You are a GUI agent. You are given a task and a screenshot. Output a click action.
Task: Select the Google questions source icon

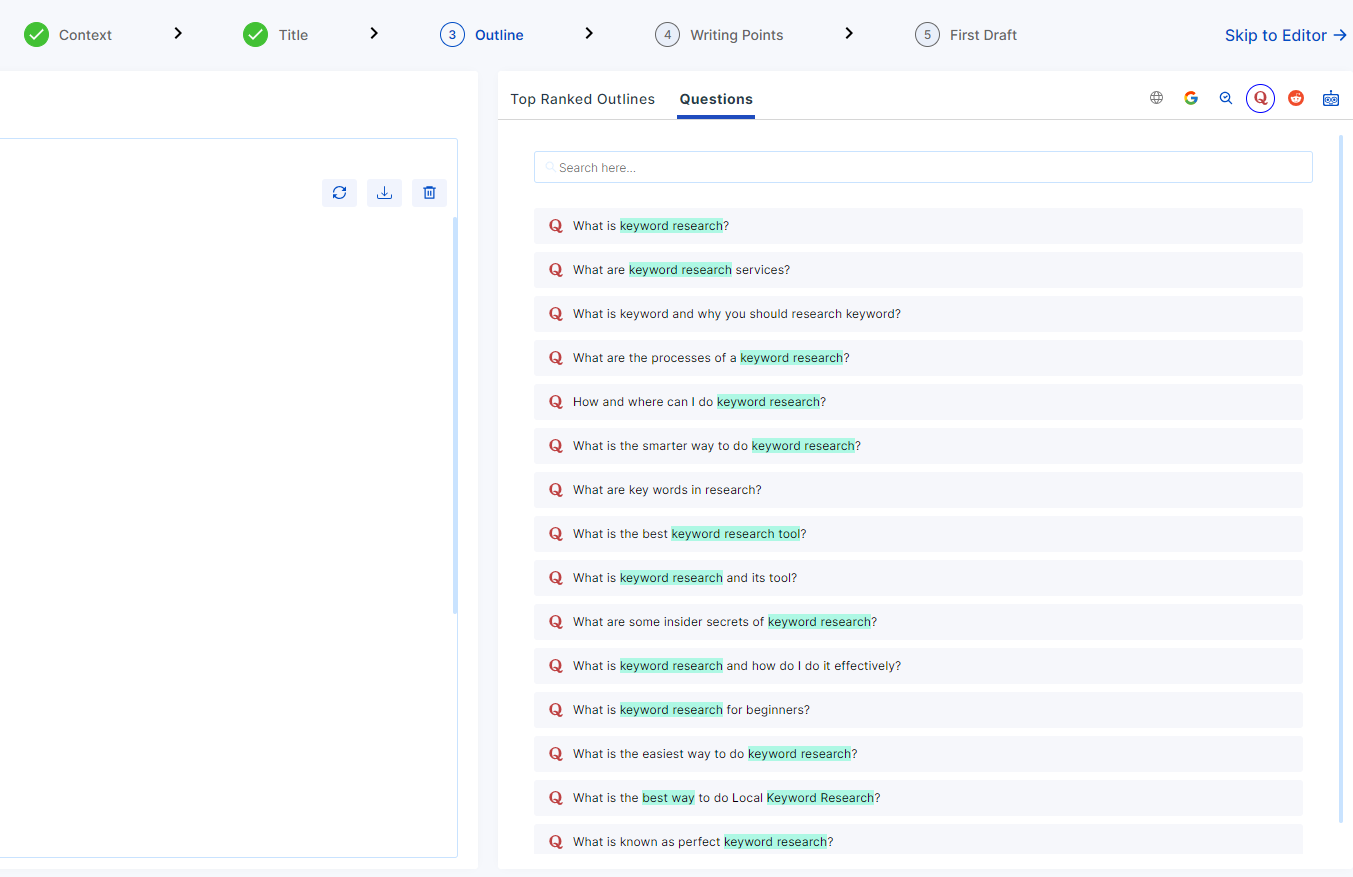[1191, 98]
